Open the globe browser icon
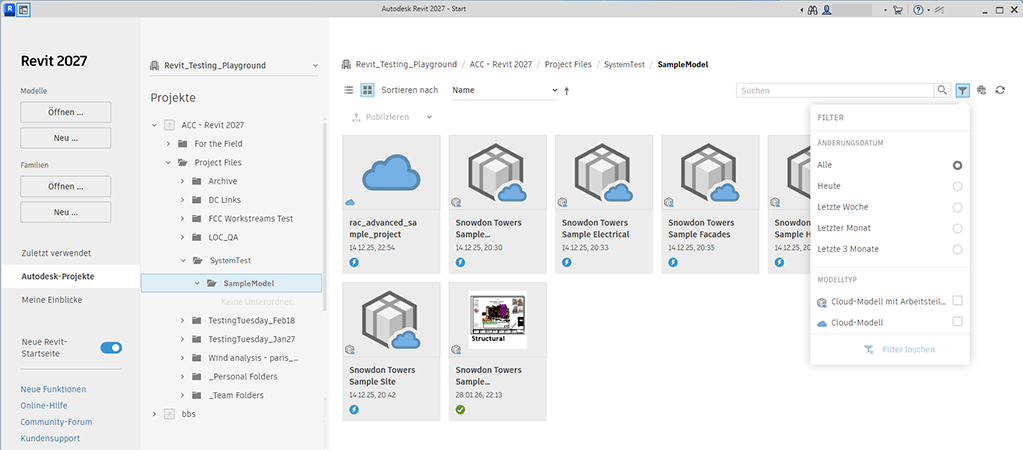 pos(981,90)
